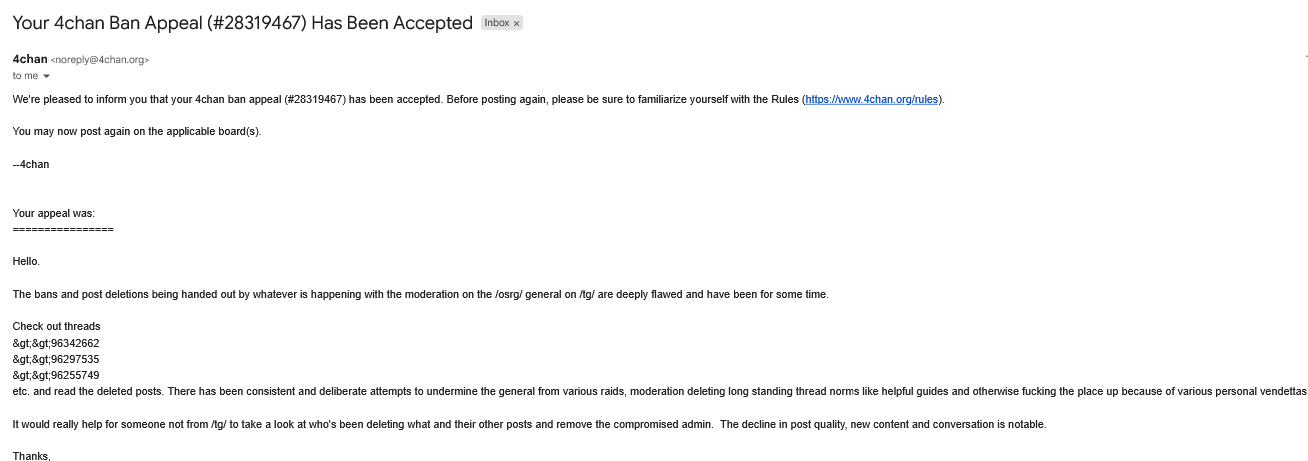Click the Inbox label chip
This screenshot has height=461, width=1308.
coord(497,23)
